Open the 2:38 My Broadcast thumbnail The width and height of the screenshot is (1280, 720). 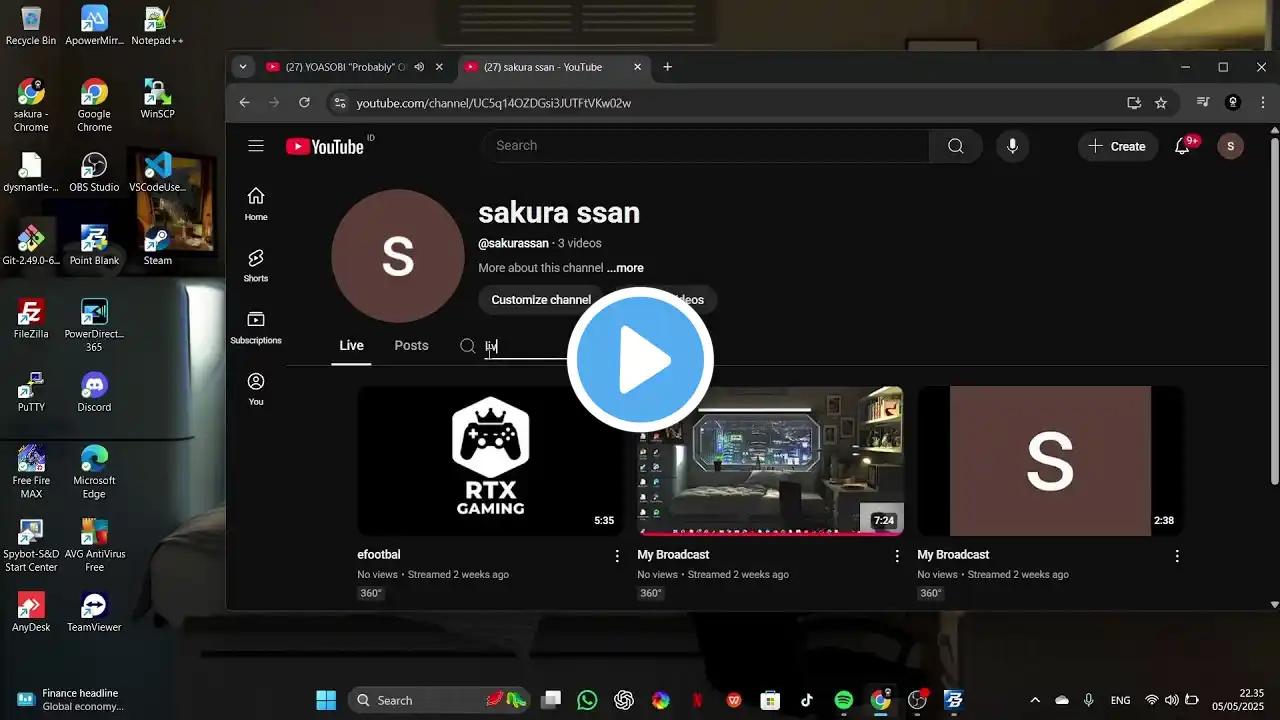[x=1050, y=461]
